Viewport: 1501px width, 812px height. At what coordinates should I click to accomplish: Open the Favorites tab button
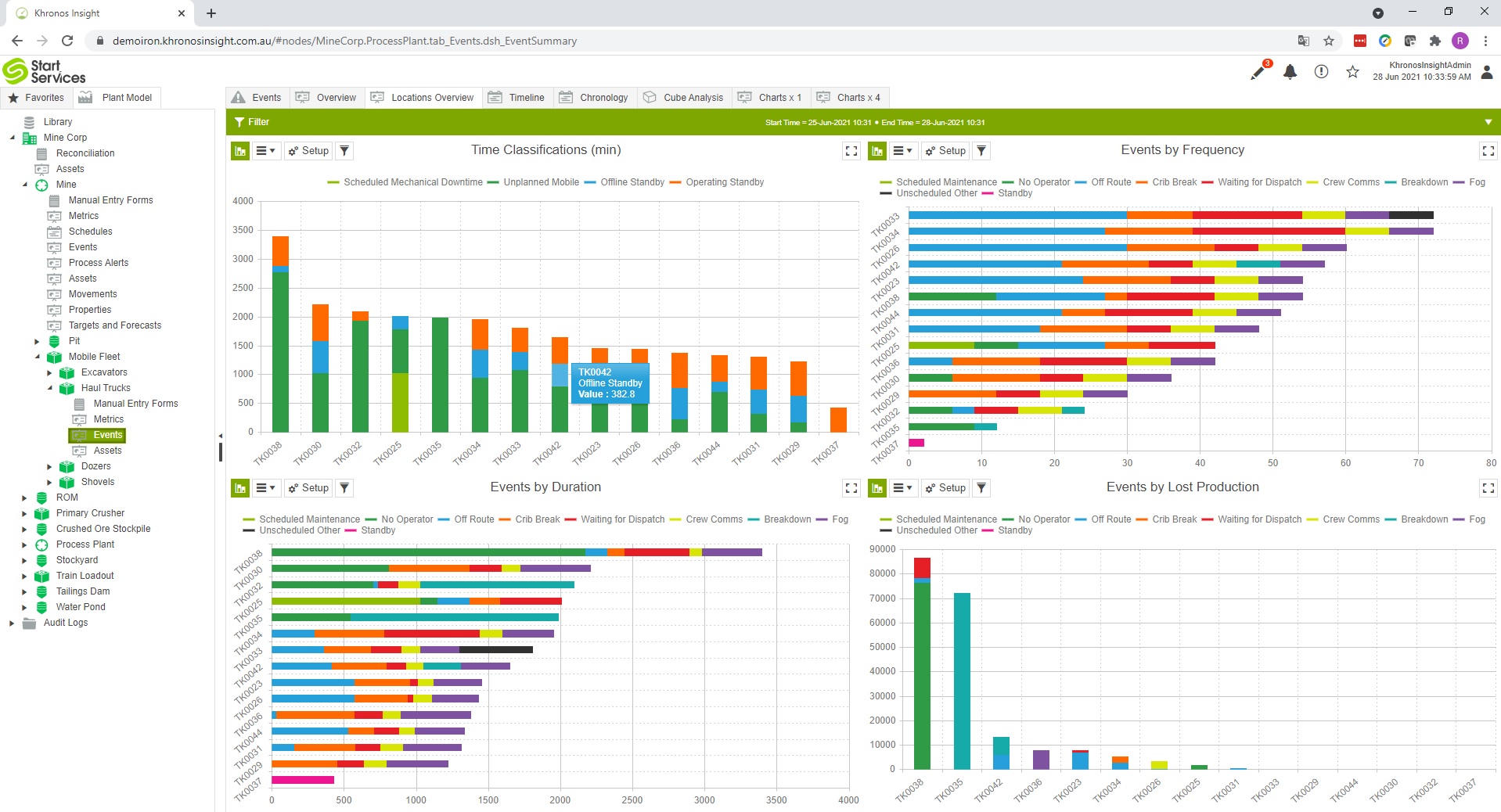(x=36, y=98)
